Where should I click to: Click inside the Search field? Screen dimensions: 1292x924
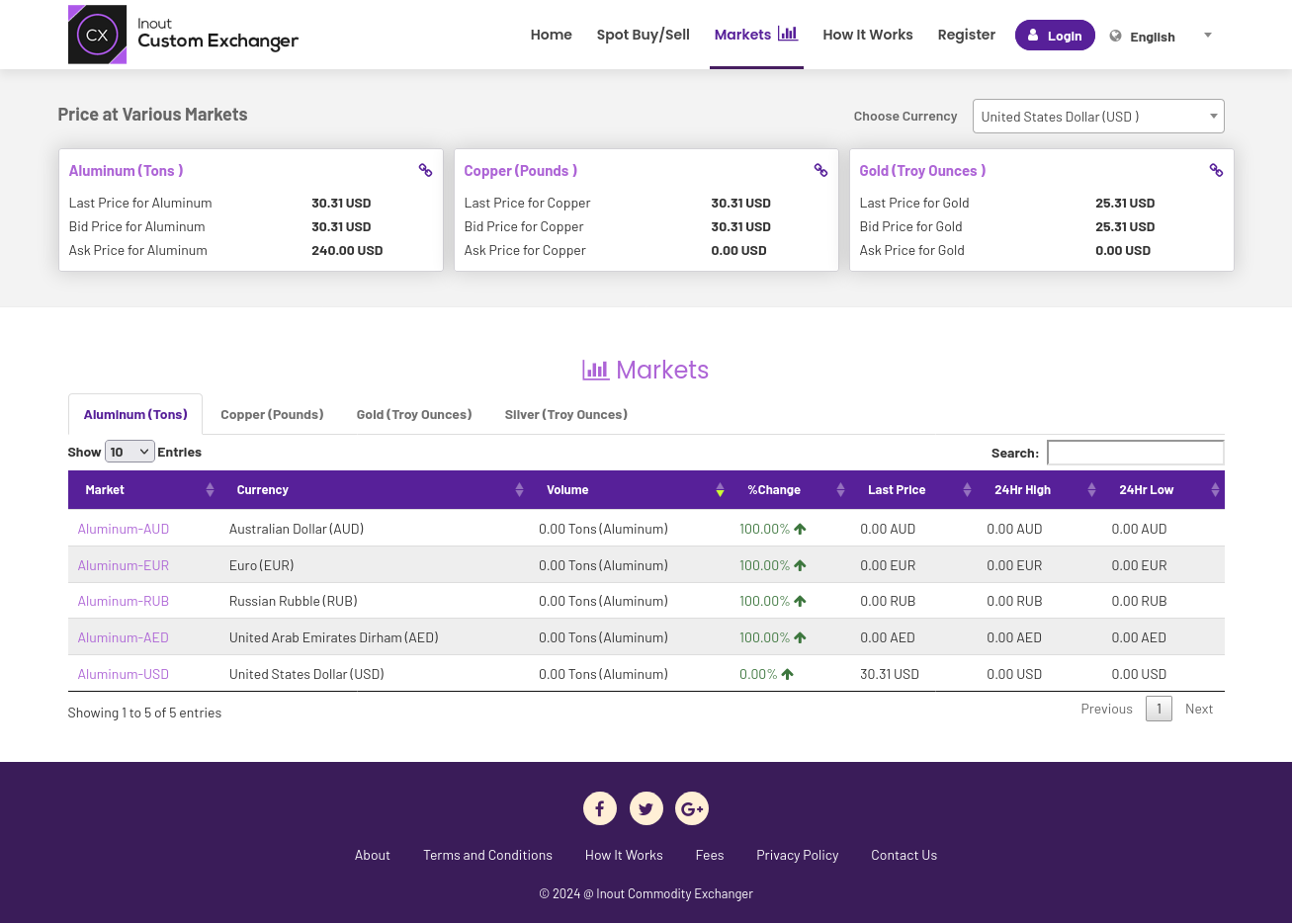[x=1135, y=452]
